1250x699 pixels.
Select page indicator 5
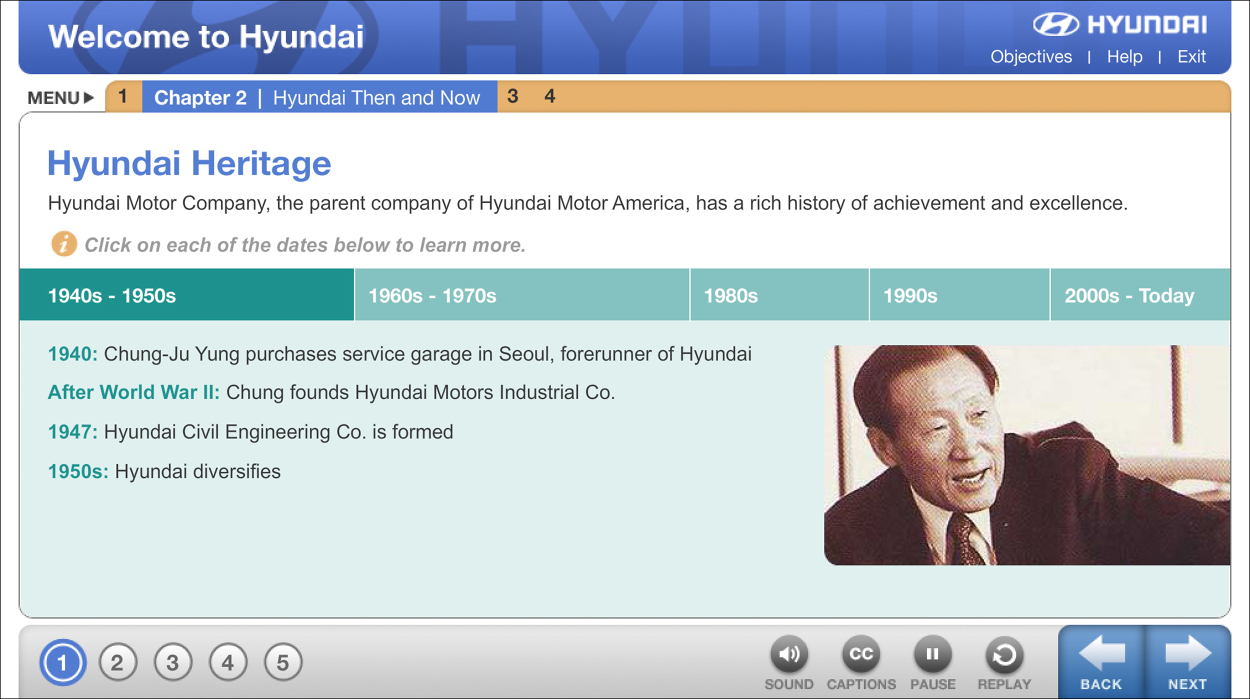point(283,661)
